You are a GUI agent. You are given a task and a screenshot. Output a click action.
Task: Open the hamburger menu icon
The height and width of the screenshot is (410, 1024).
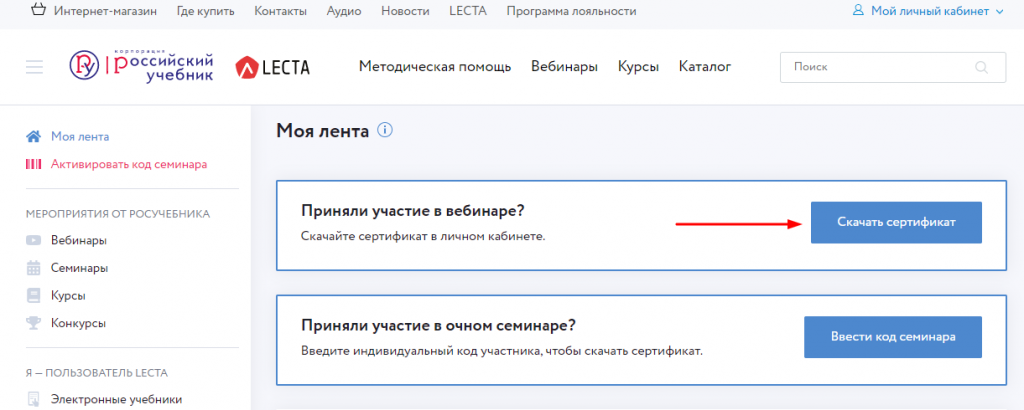35,67
